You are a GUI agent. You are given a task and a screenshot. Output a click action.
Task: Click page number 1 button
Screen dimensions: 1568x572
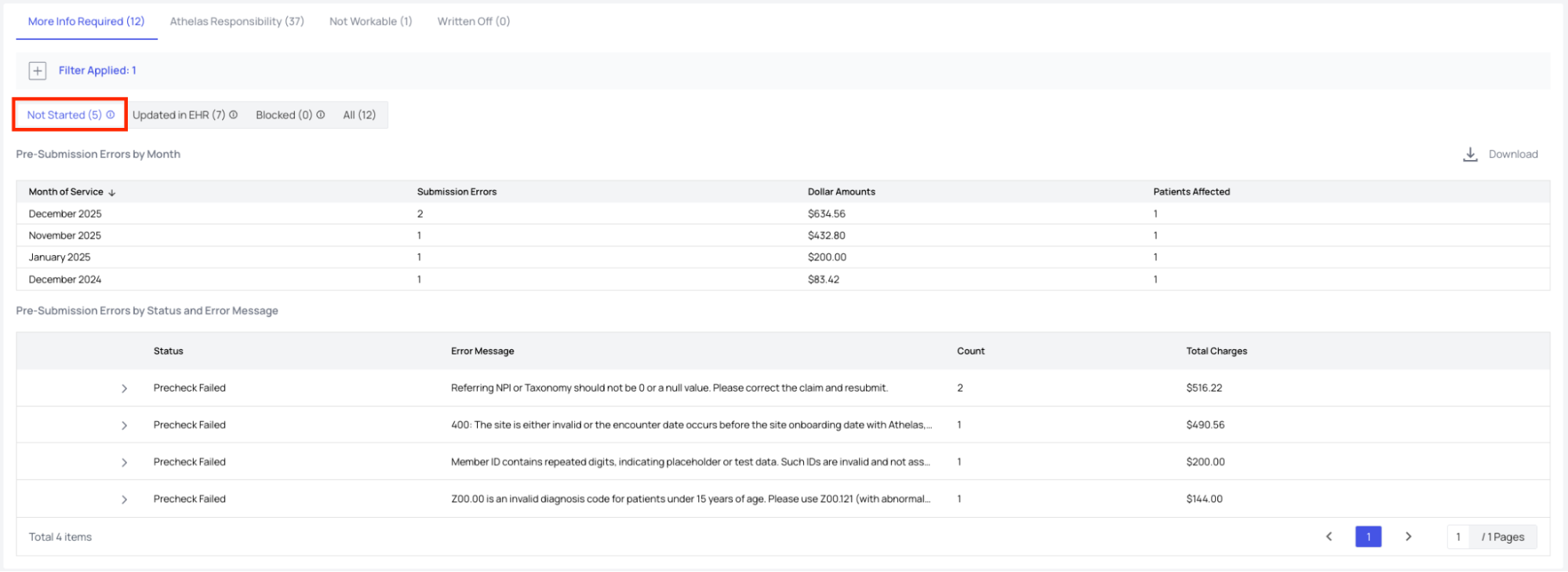click(1368, 537)
